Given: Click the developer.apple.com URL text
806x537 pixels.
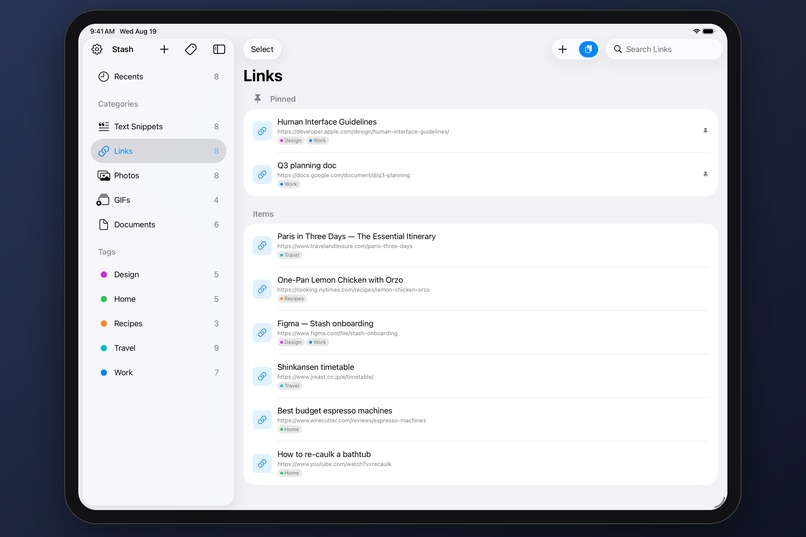Looking at the screenshot, I should 363,132.
